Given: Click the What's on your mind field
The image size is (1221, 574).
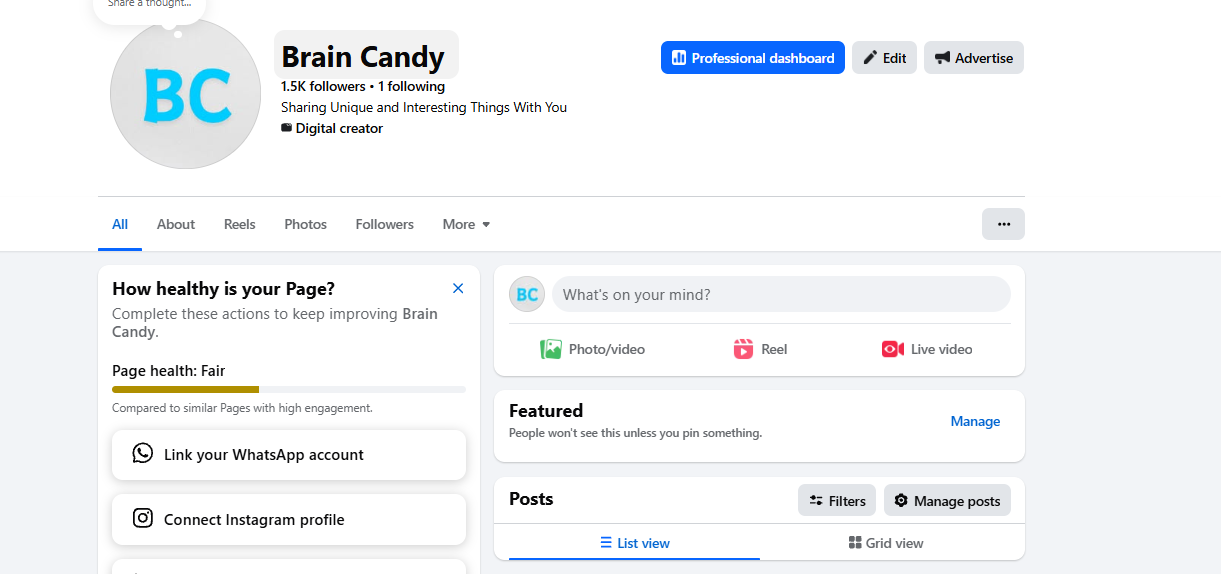Looking at the screenshot, I should [x=781, y=294].
